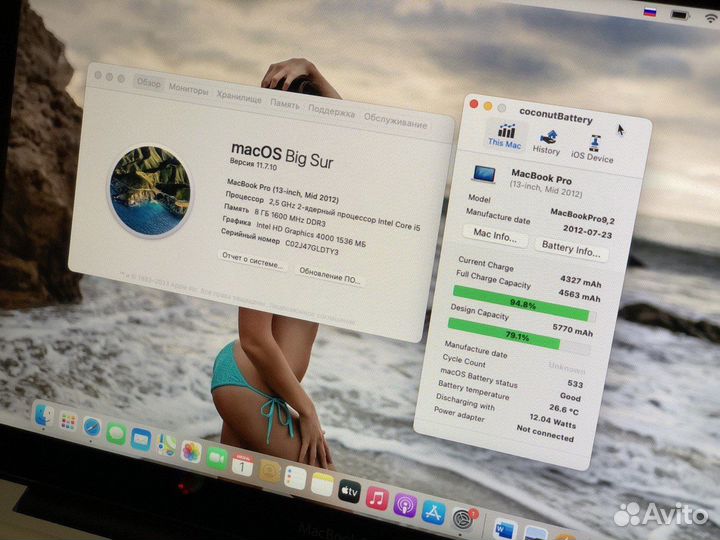Open System Preferences with update badge
The width and height of the screenshot is (720, 540).
(463, 519)
